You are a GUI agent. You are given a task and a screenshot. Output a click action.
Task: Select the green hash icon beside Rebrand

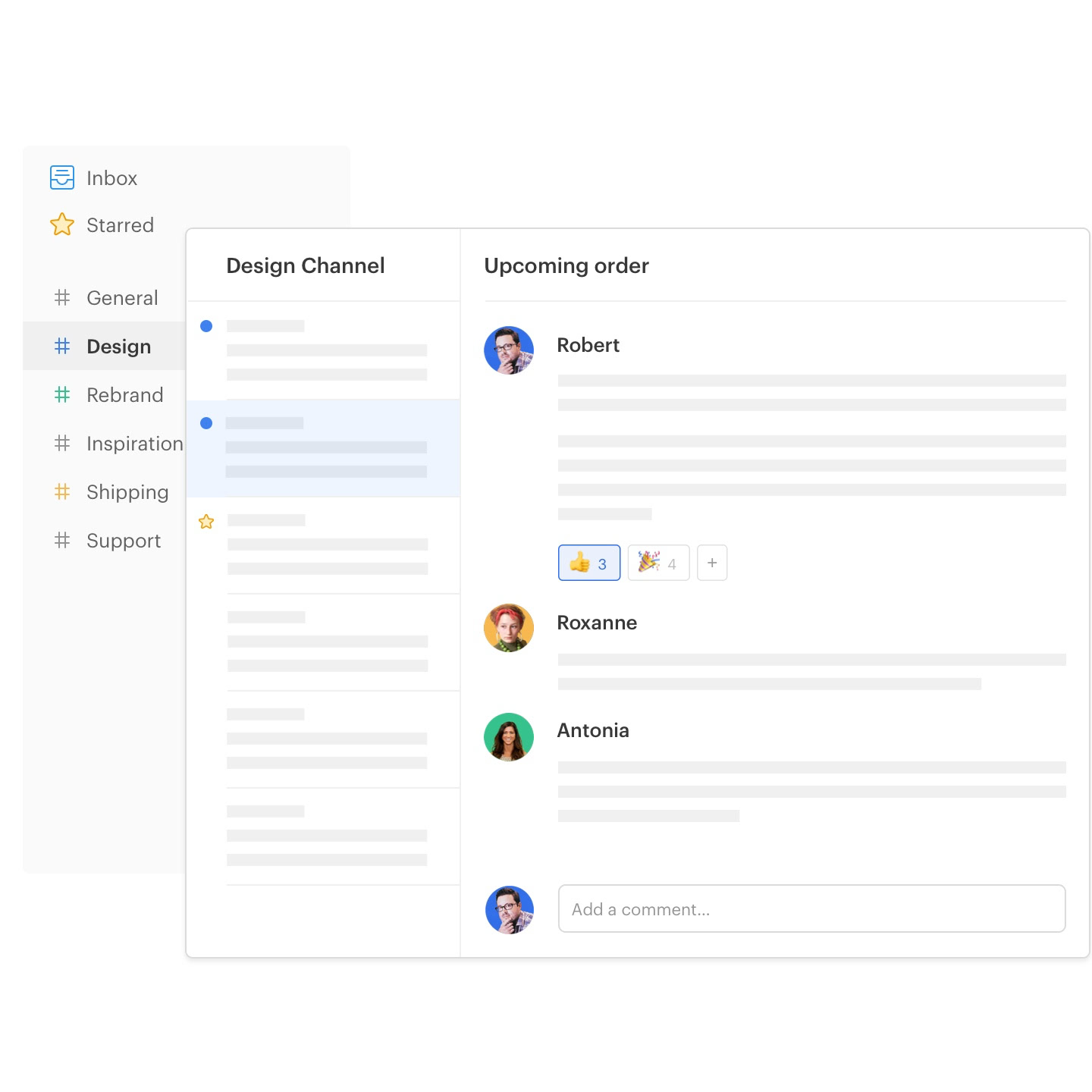coord(62,394)
